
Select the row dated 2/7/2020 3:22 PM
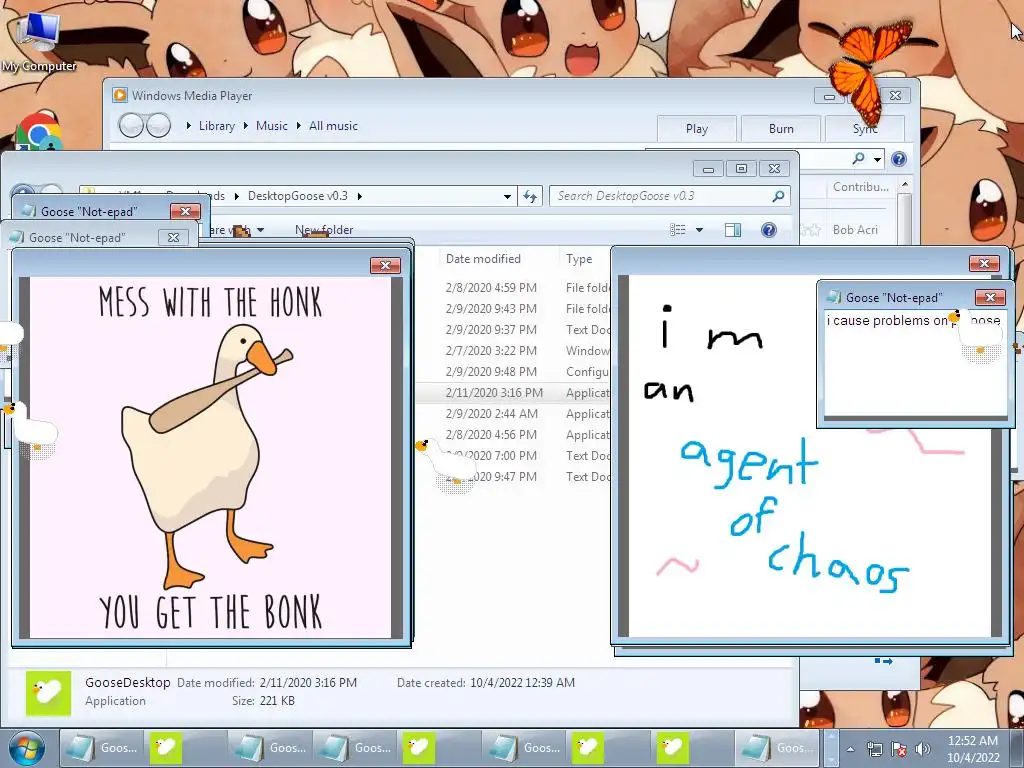tap(513, 350)
